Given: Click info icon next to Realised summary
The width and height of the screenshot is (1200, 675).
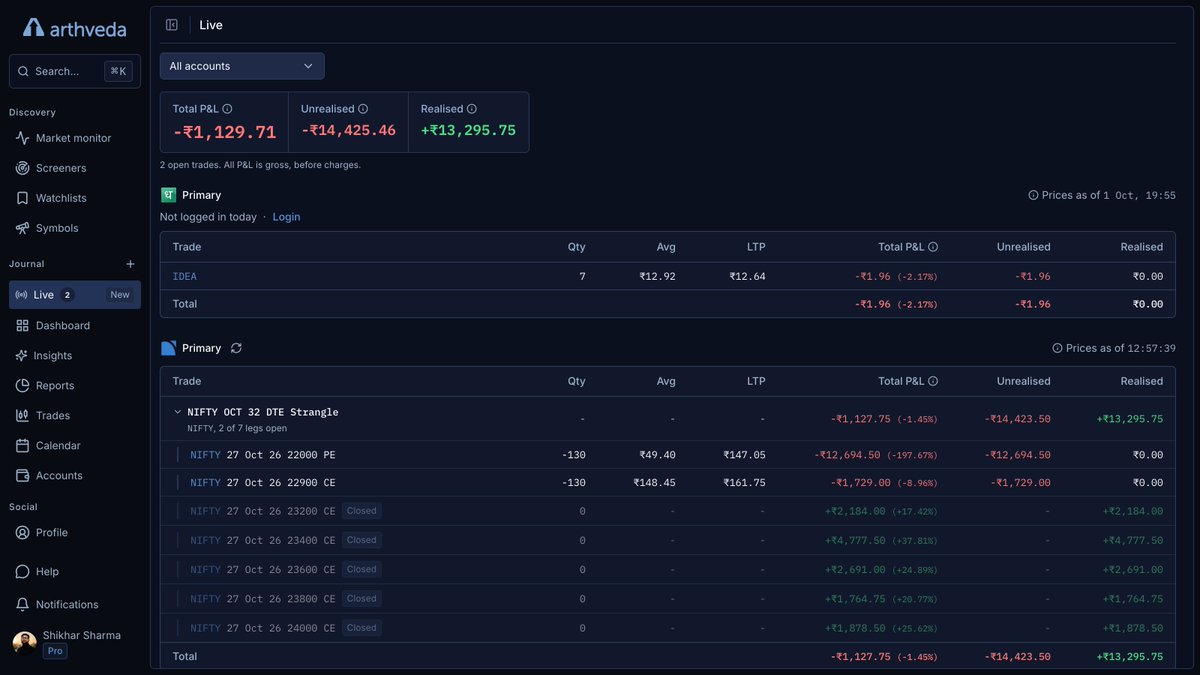Looking at the screenshot, I should 472,109.
